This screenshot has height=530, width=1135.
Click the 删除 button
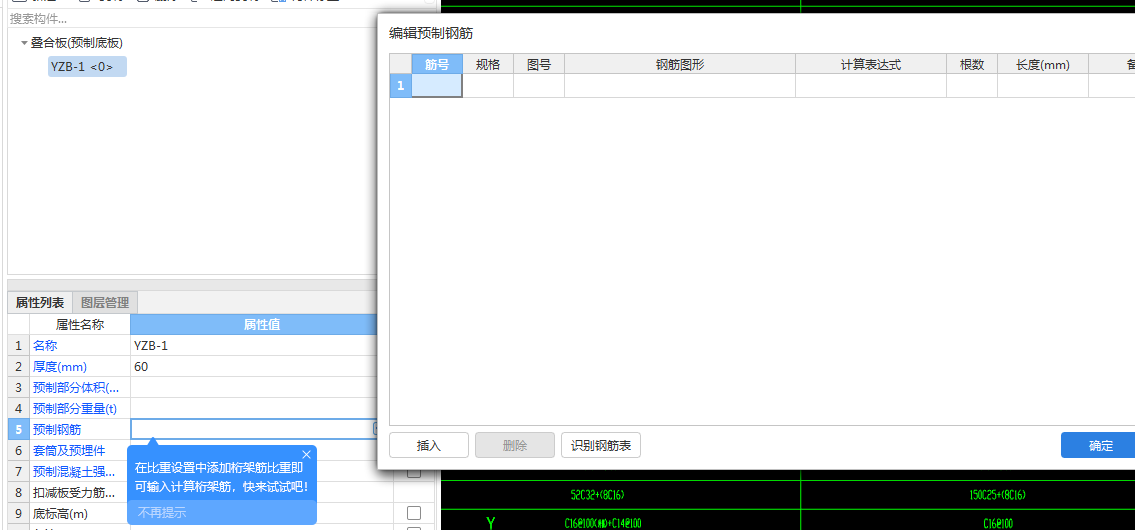click(515, 445)
